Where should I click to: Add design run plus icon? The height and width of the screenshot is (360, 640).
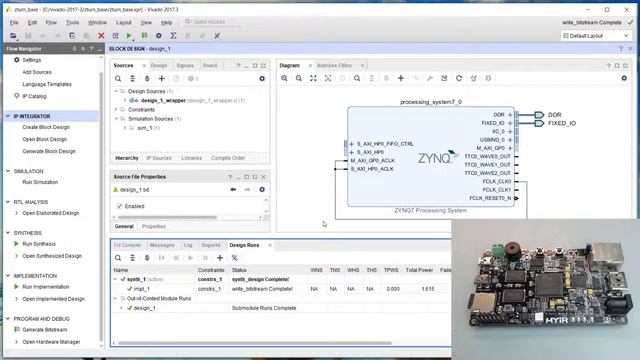(220, 258)
